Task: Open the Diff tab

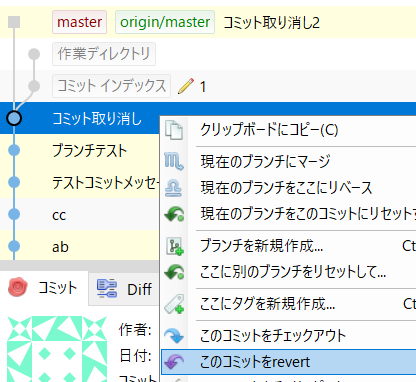Action: [x=124, y=288]
